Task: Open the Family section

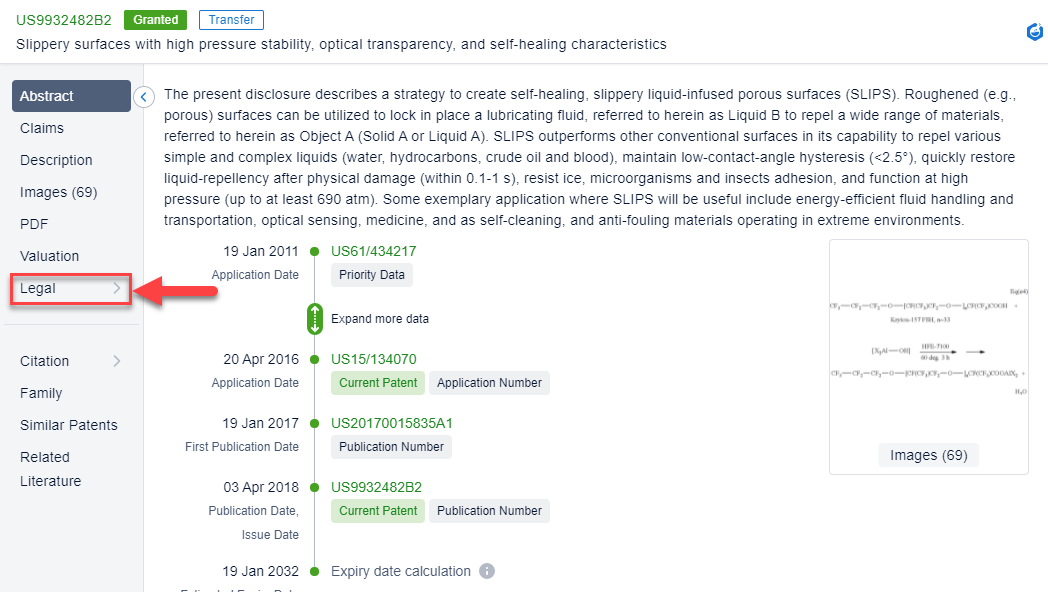Action: [41, 393]
